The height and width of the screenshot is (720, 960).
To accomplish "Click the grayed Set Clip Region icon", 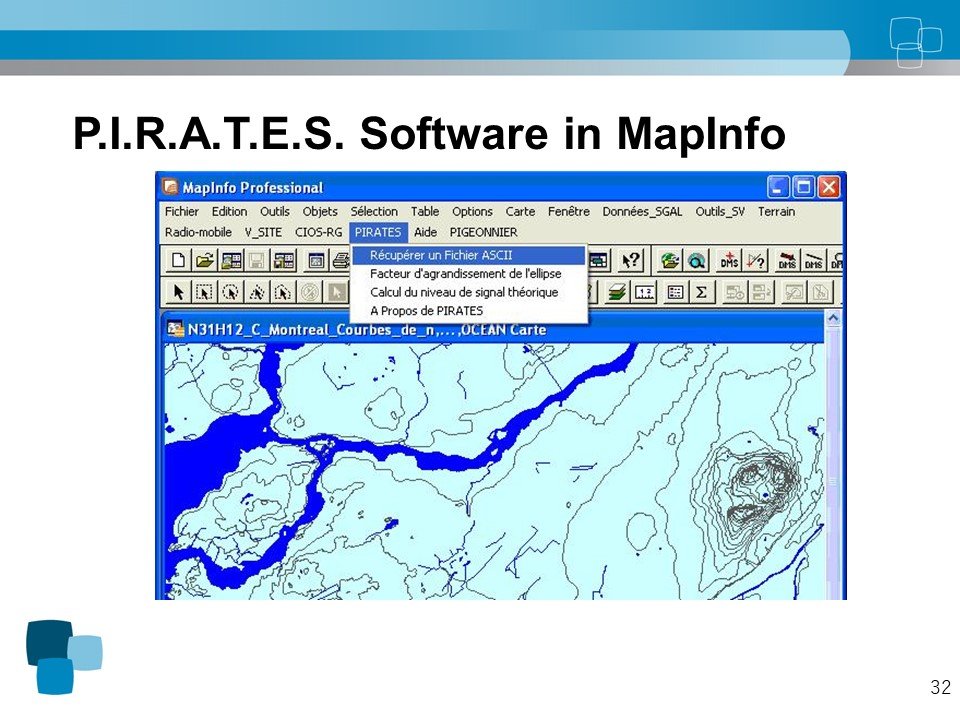I will (820, 293).
